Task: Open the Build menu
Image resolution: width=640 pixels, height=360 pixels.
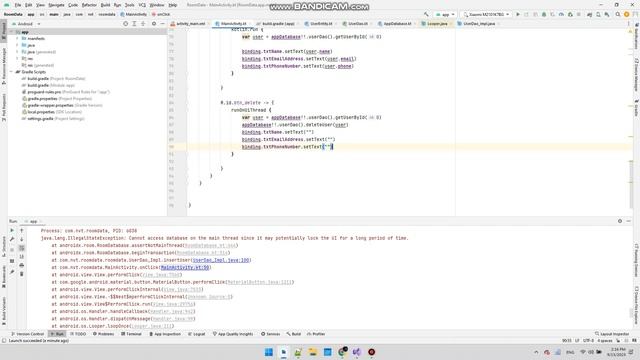Action: 105,5
